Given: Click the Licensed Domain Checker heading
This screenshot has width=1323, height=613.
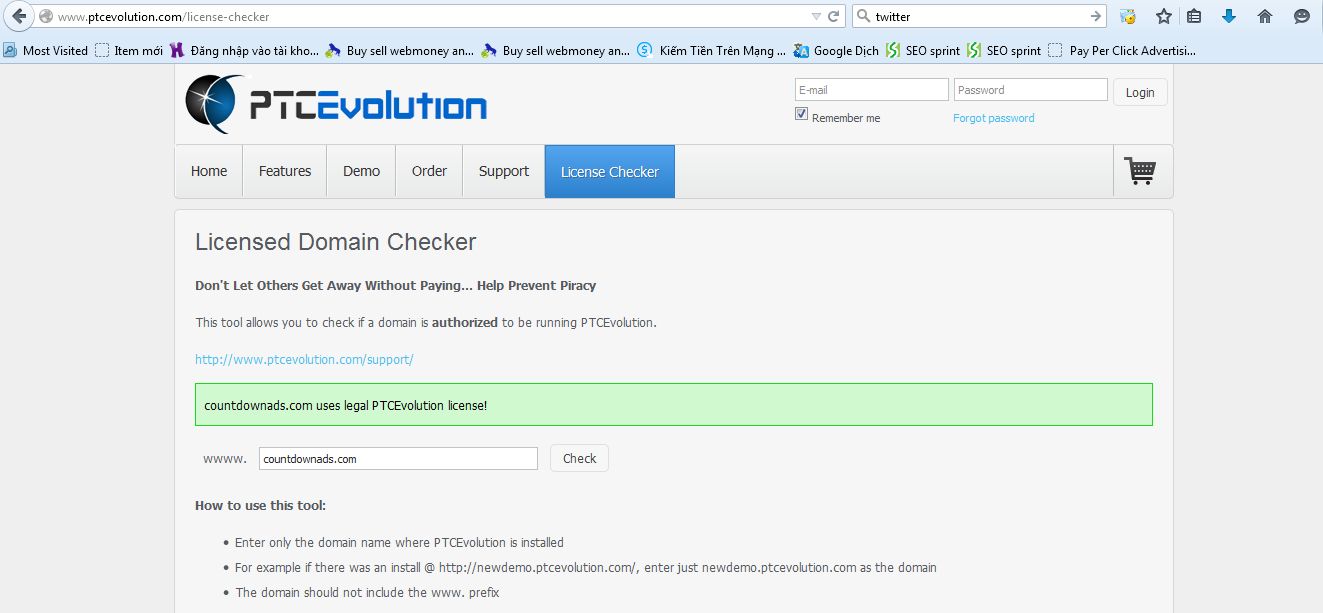Looking at the screenshot, I should point(336,242).
